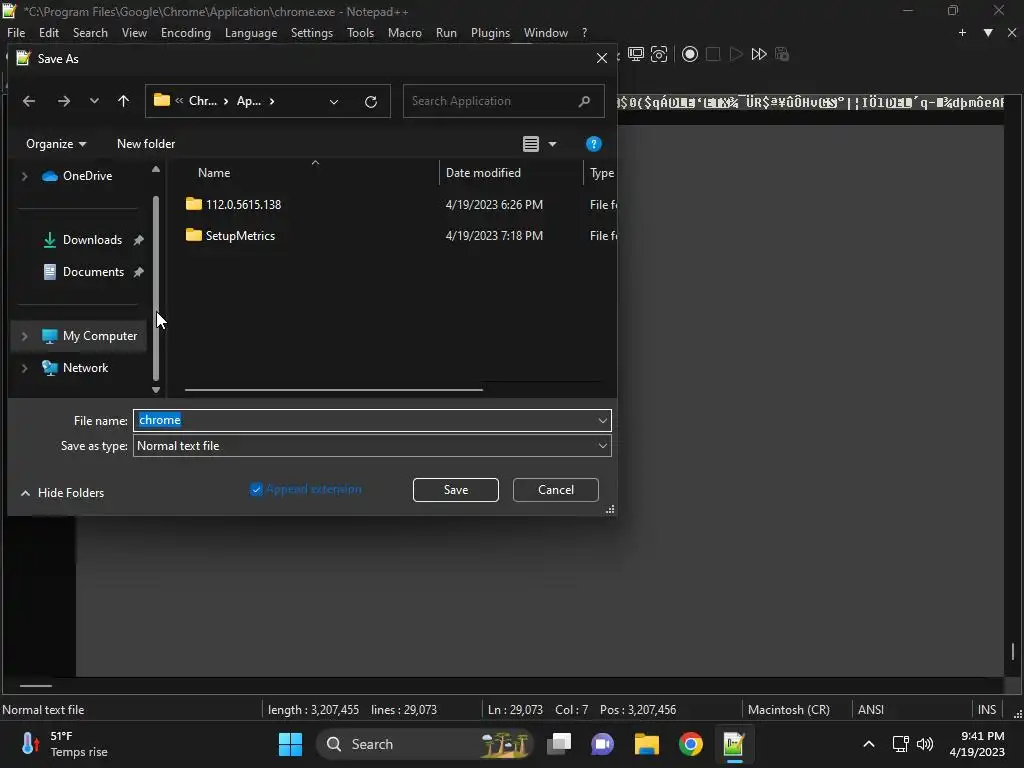Click the monitor-shaped toolbar icon in Notepad++
This screenshot has width=1024, height=768.
click(x=635, y=54)
